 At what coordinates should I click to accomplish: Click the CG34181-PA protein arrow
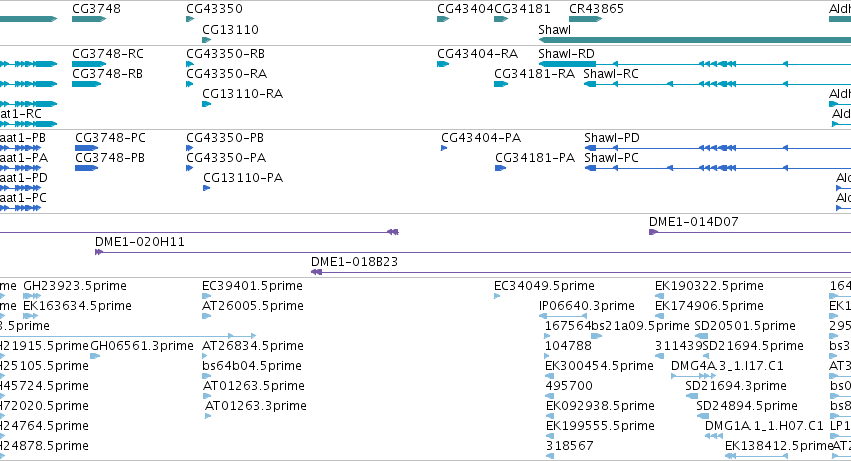pos(500,168)
